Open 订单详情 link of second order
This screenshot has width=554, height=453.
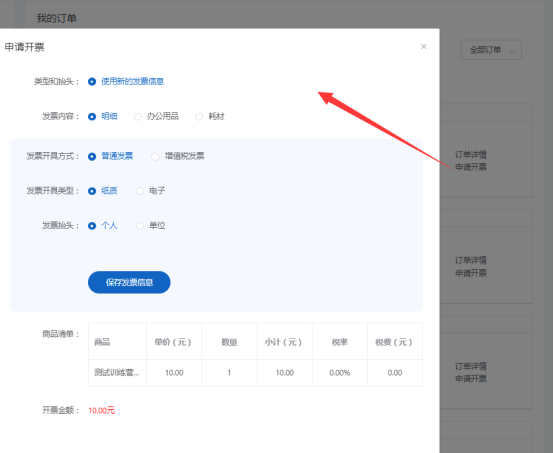471,260
